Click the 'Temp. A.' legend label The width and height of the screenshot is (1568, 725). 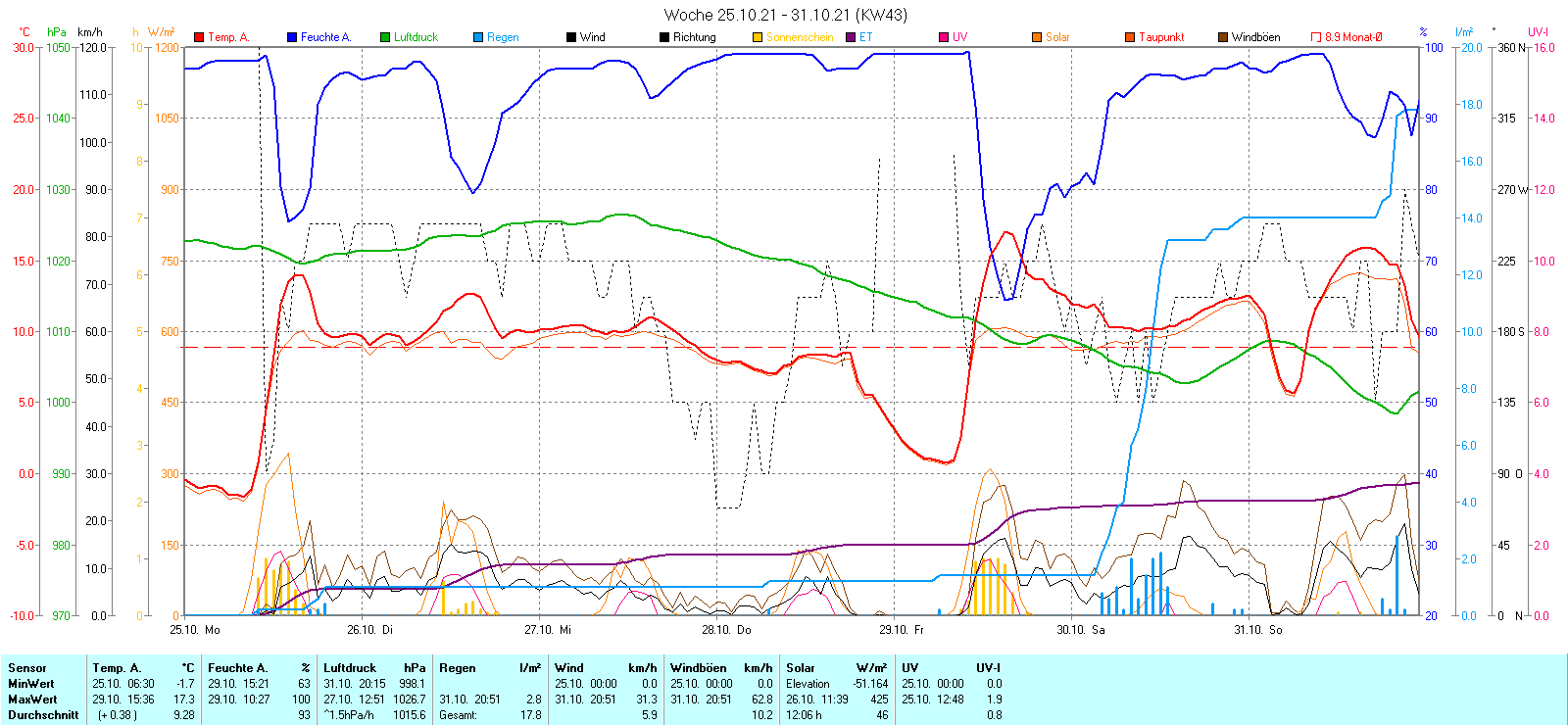[228, 37]
